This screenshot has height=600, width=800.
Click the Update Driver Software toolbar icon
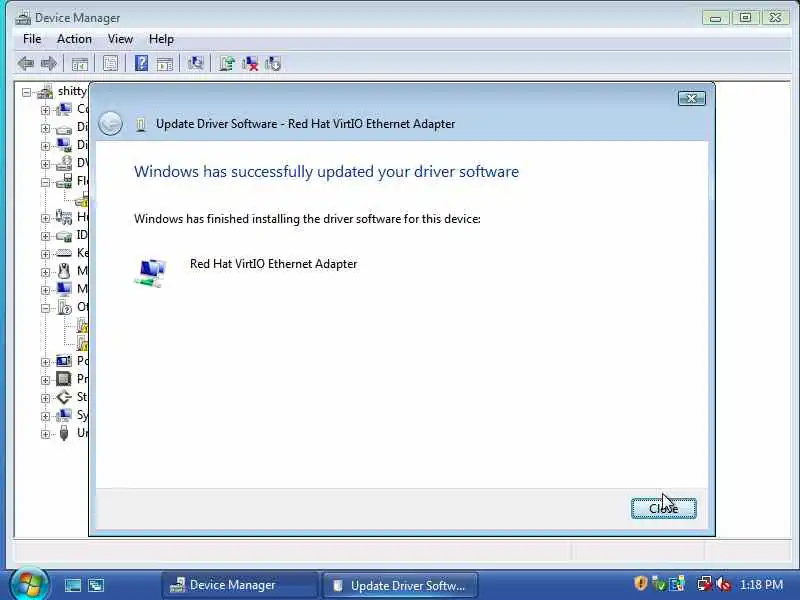(227, 64)
